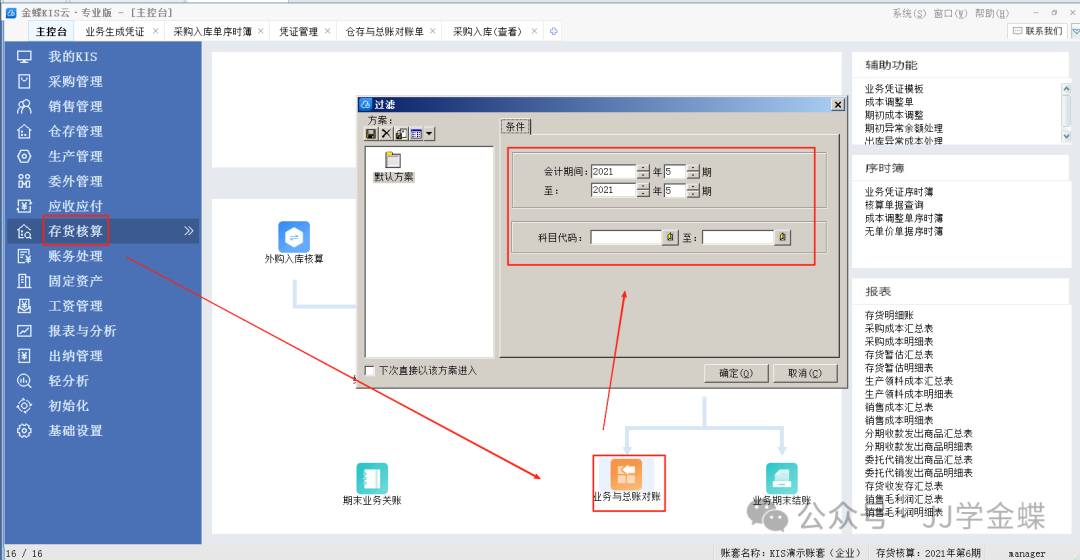
Task: Click the 委外管理 sidebar icon
Action: coord(24,181)
